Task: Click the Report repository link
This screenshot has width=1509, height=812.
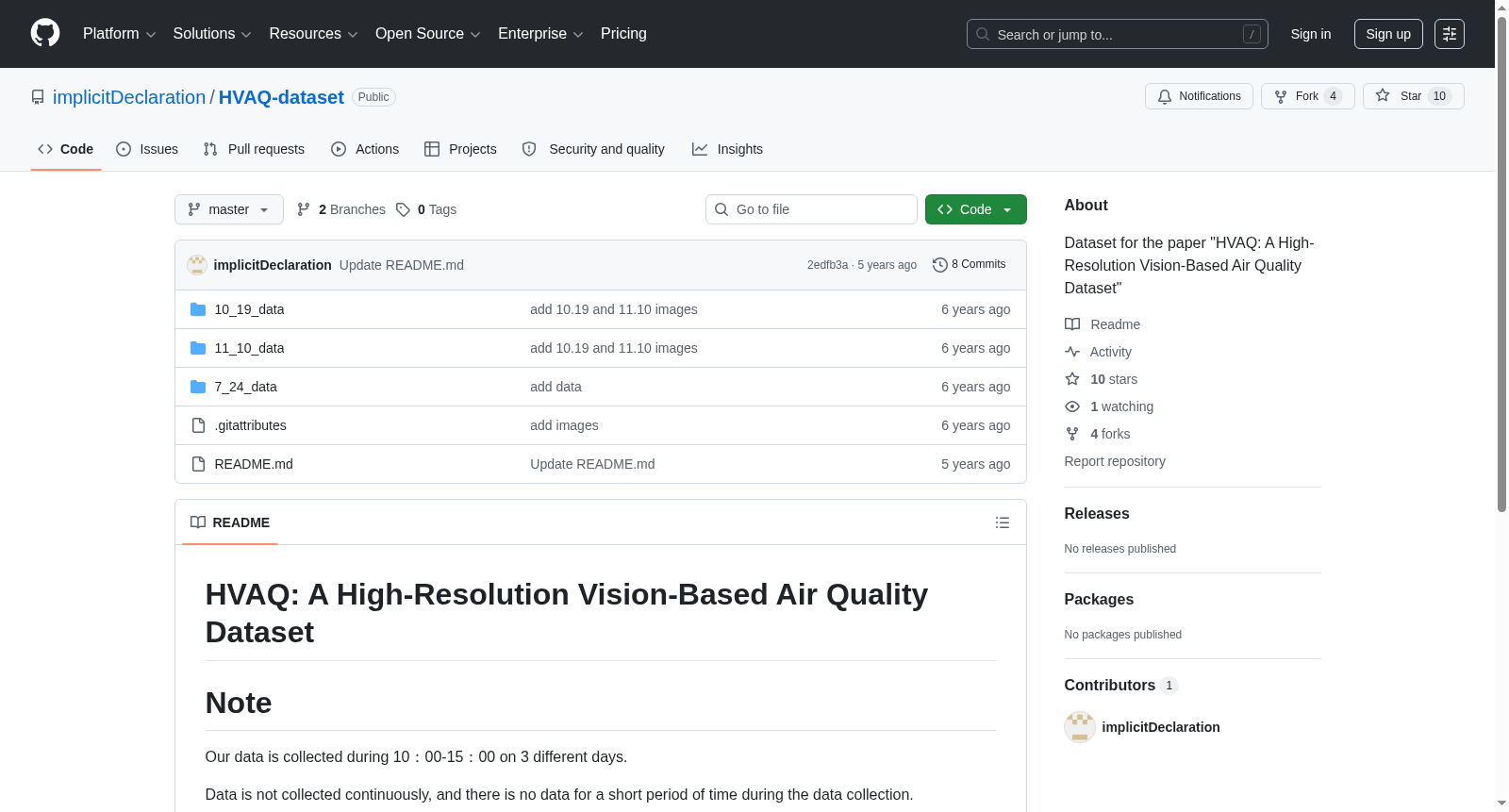Action: pos(1115,461)
